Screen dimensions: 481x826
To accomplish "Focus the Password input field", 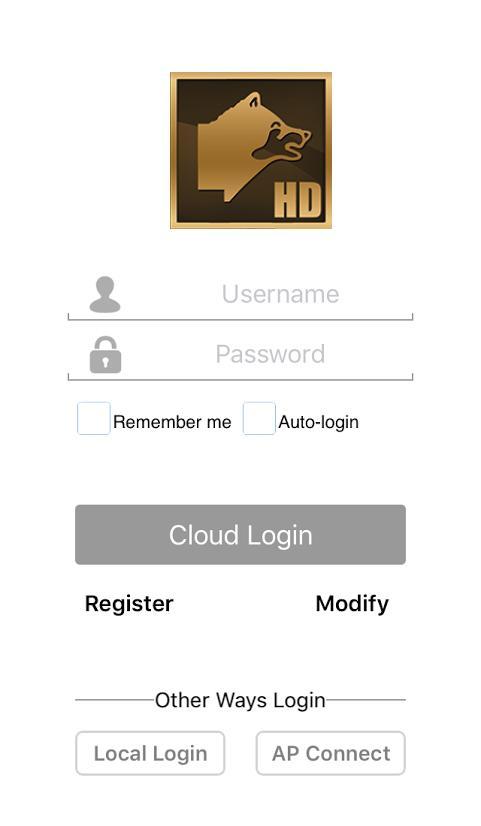I will (240, 355).
